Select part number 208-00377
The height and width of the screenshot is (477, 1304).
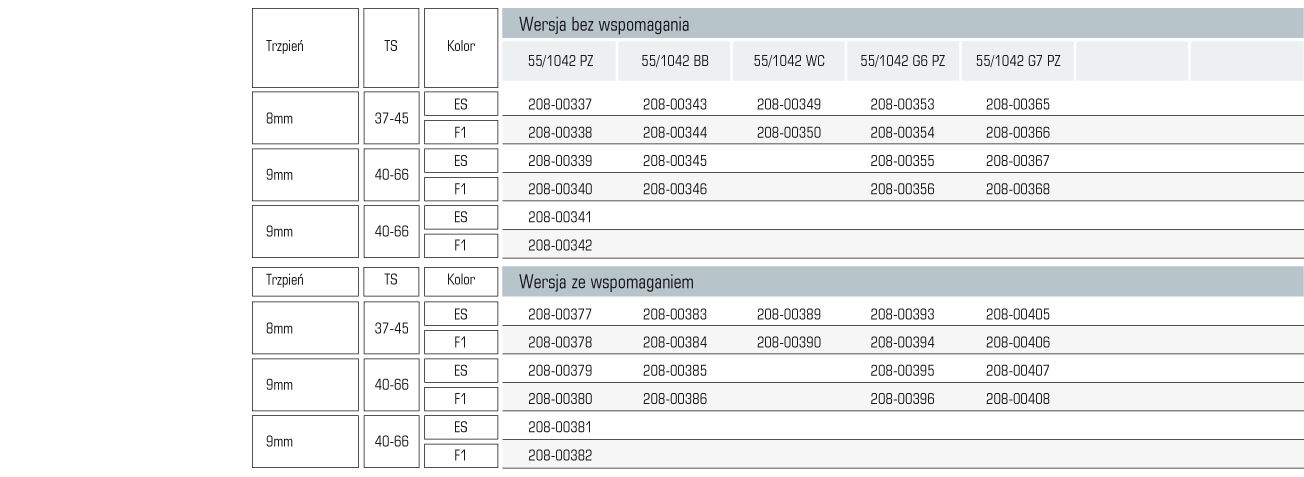[x=561, y=314]
